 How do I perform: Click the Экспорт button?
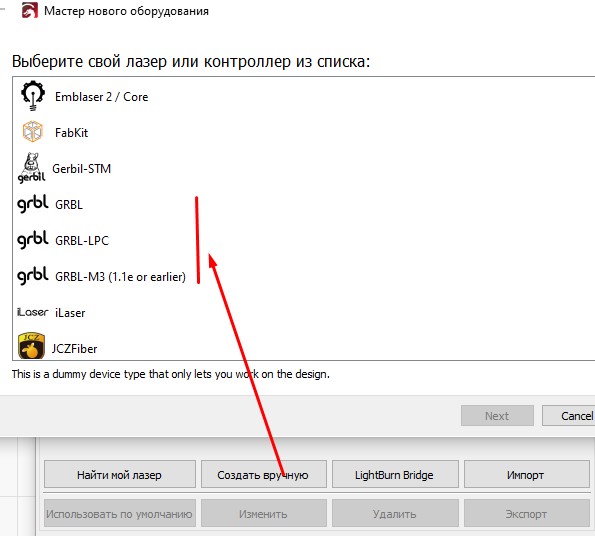coord(527,514)
